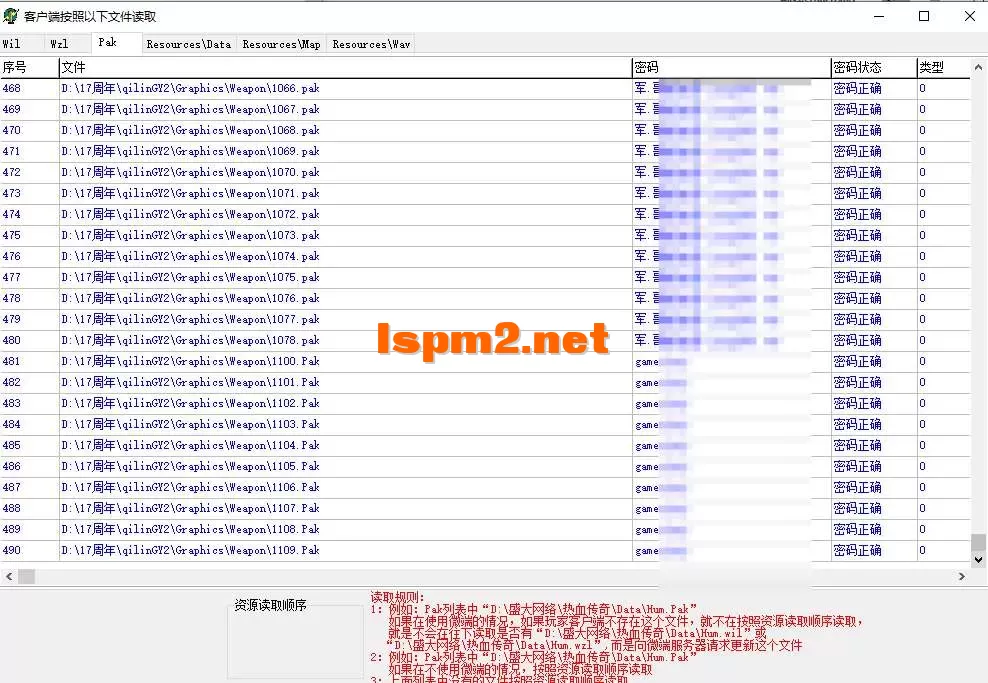The image size is (988, 683).
Task: Click 密码正确 status in row 470
Action: [858, 130]
